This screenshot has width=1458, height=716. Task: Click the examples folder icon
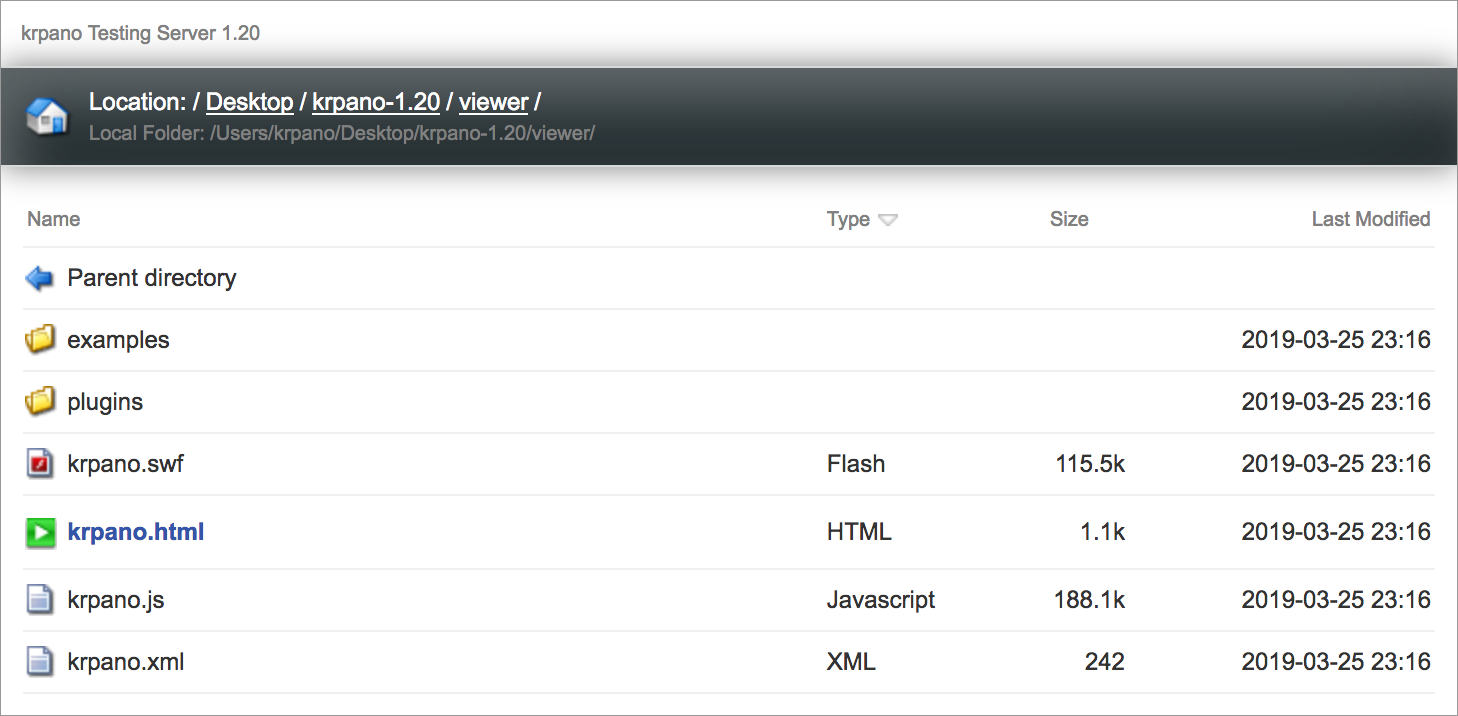click(40, 340)
